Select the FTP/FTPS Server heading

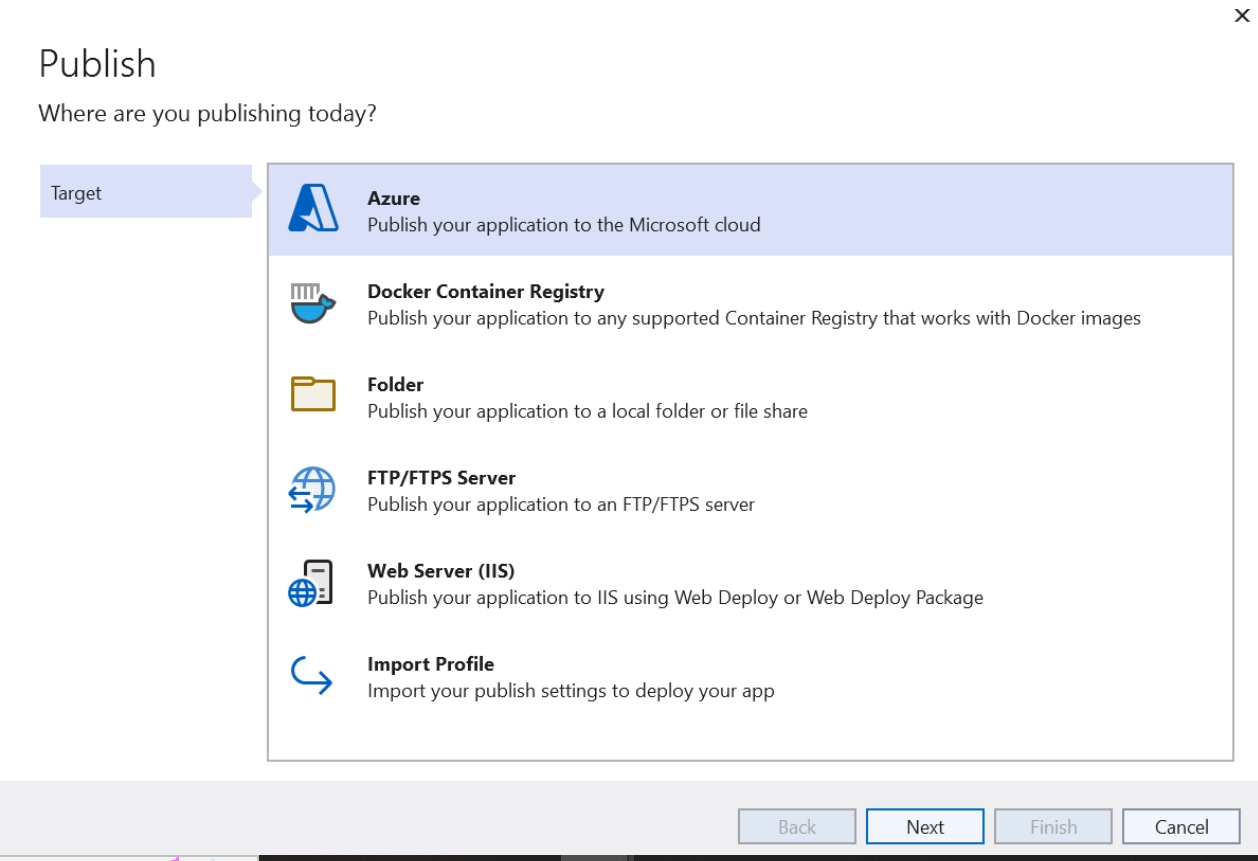[x=441, y=477]
